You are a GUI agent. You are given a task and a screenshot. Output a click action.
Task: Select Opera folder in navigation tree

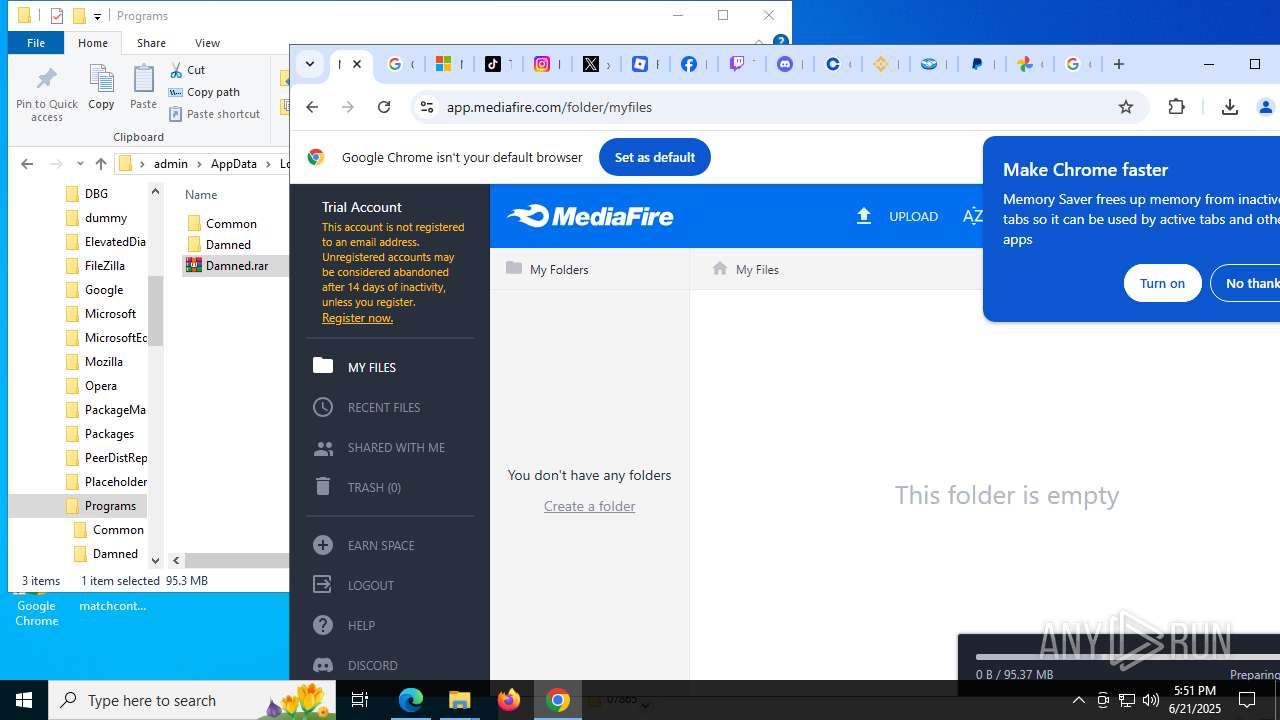point(101,386)
